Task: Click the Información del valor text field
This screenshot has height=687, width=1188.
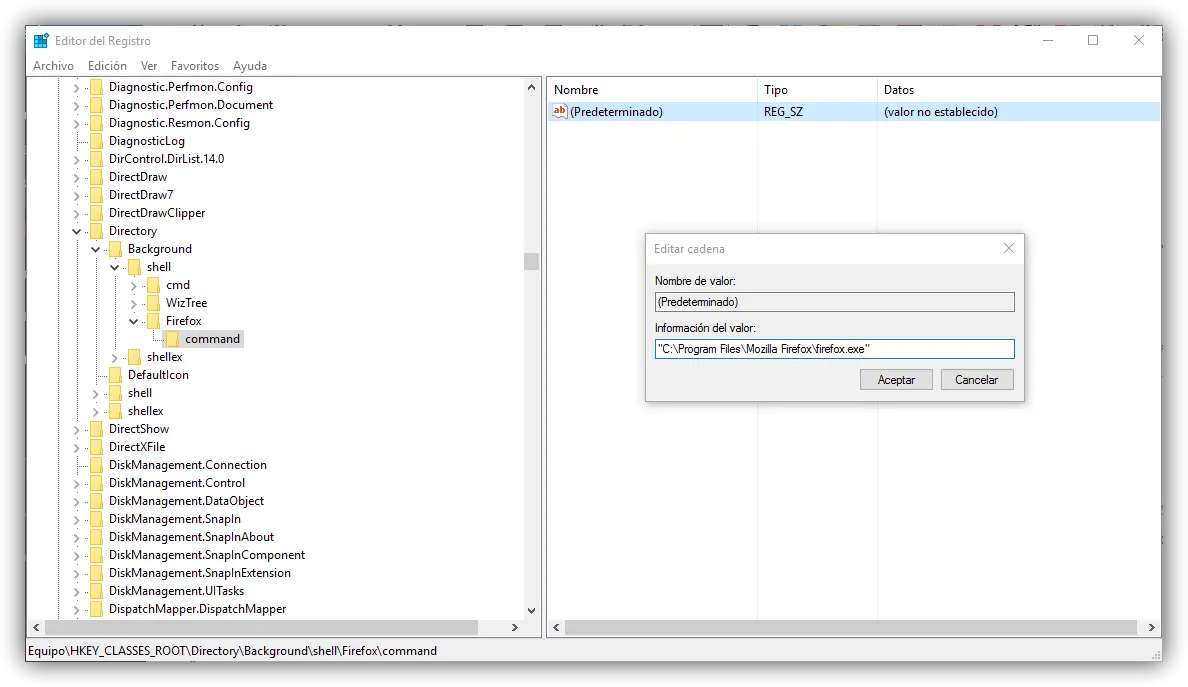Action: (x=834, y=348)
